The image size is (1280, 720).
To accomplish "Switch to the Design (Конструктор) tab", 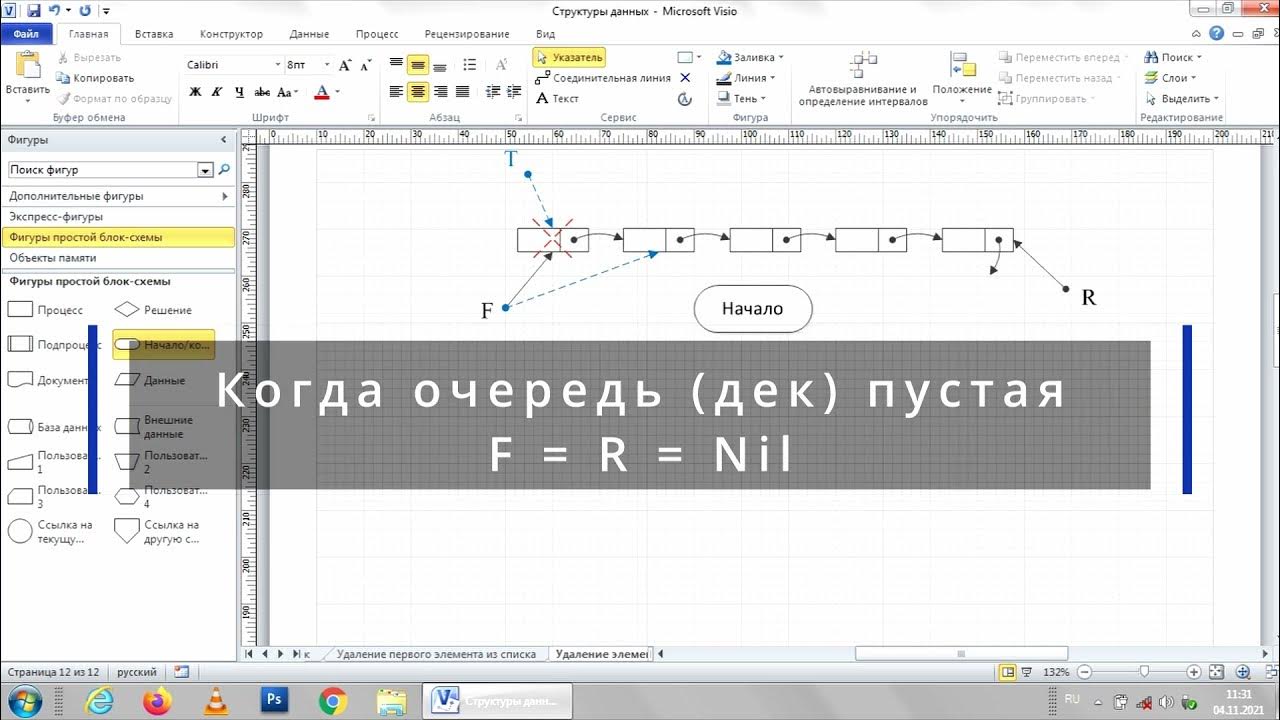I will point(231,34).
